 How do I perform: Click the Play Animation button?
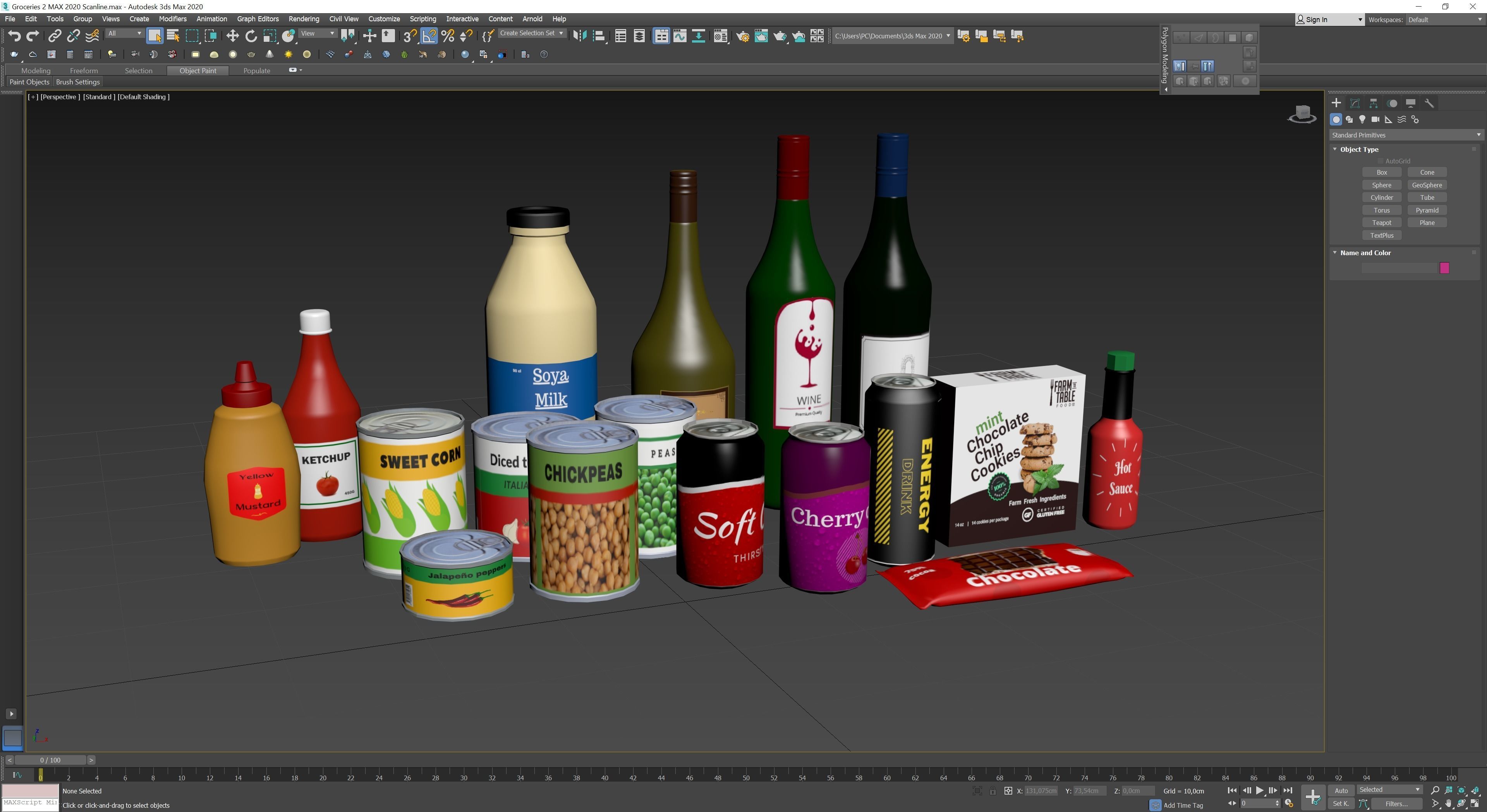click(x=1260, y=791)
